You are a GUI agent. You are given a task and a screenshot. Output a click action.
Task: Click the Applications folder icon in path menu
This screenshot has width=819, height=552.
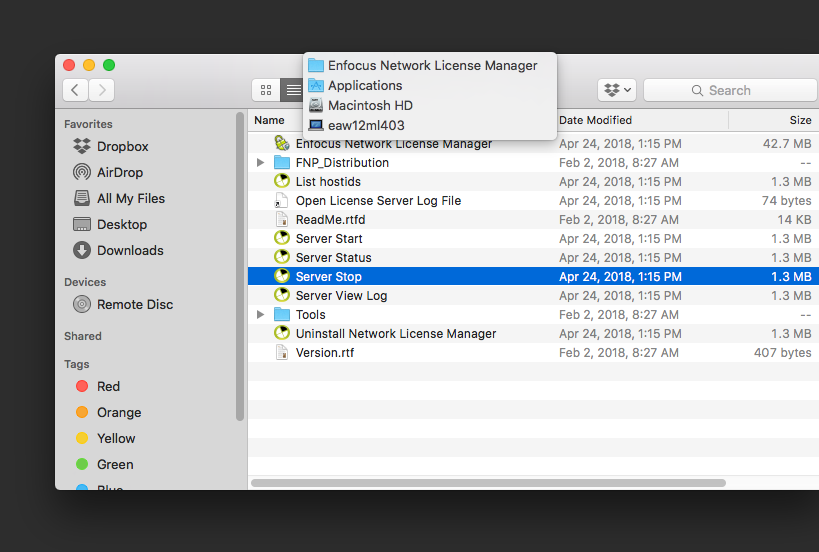pos(315,86)
